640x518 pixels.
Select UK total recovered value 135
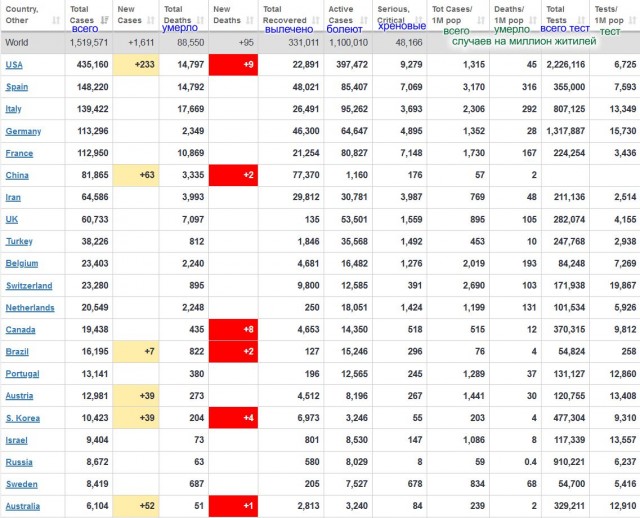coord(312,220)
